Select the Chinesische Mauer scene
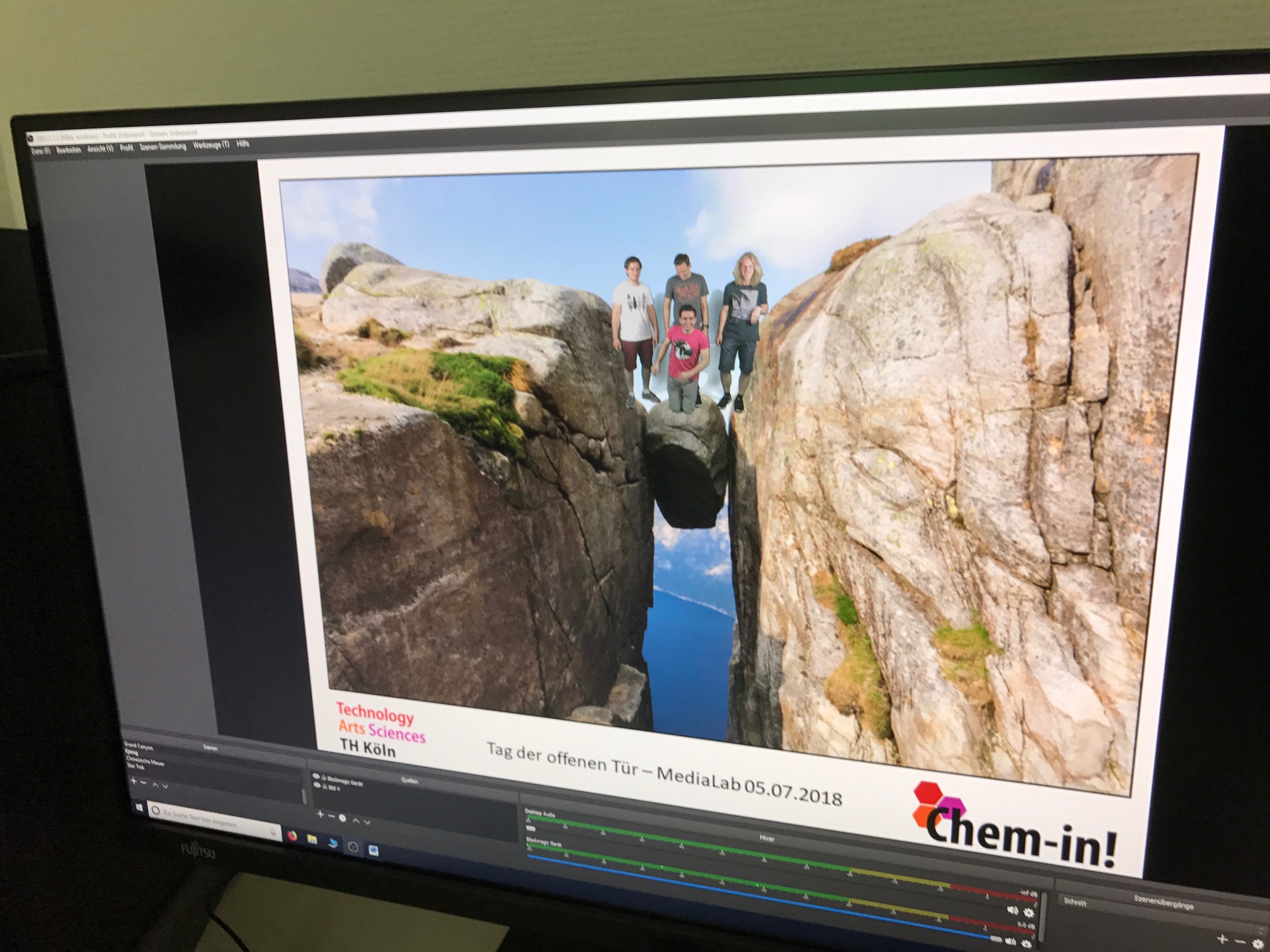This screenshot has width=1270, height=952. pyautogui.click(x=145, y=761)
